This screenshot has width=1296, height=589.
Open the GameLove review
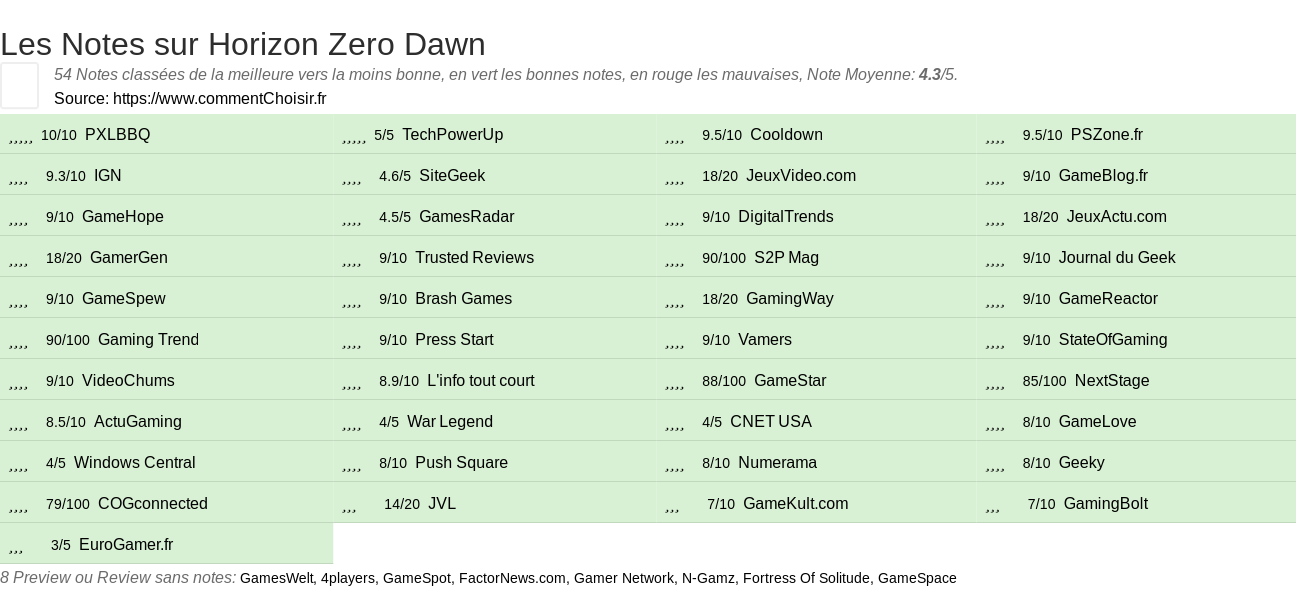[1097, 422]
